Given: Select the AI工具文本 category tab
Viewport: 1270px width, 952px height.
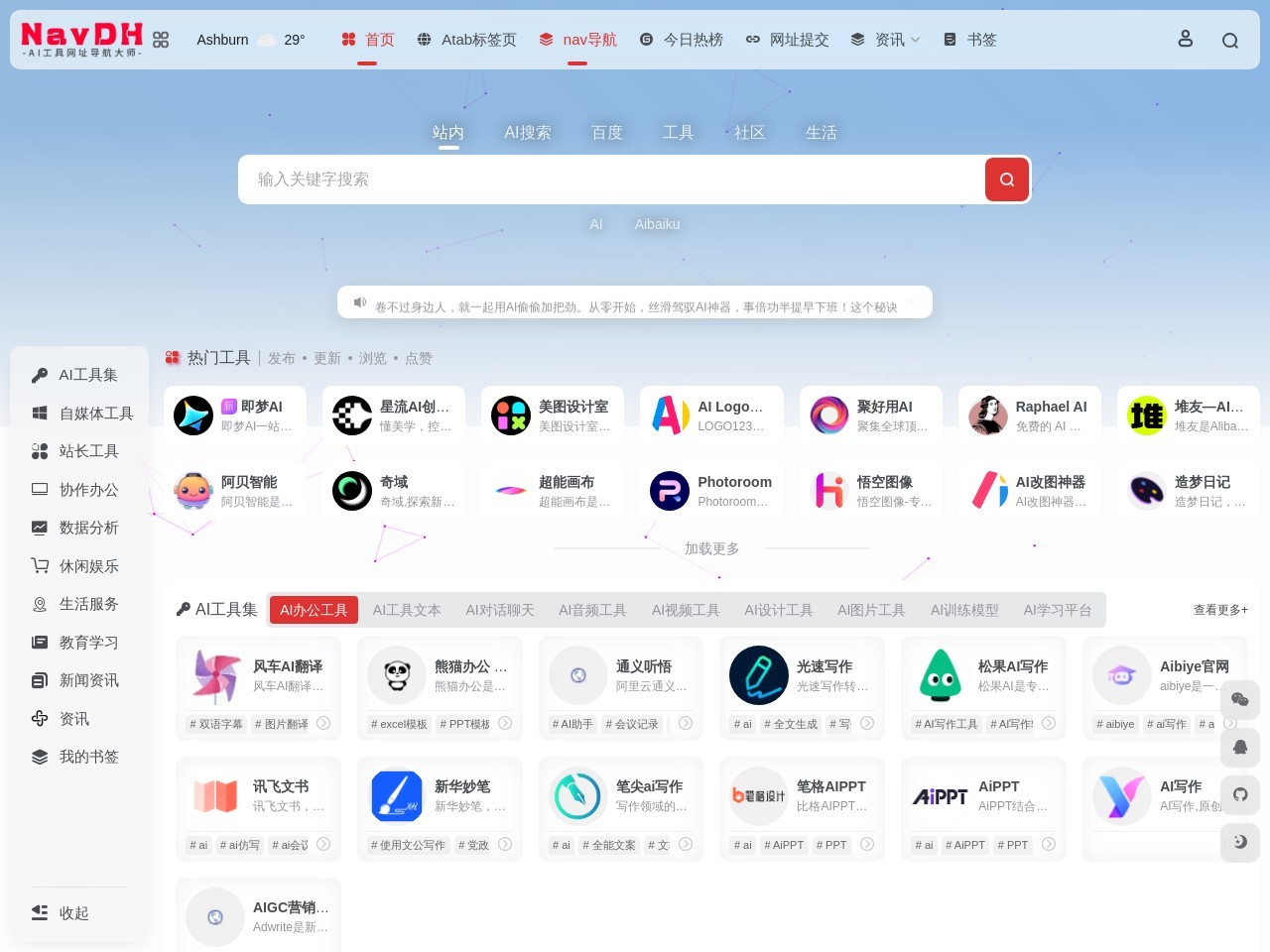Looking at the screenshot, I should click(x=407, y=610).
